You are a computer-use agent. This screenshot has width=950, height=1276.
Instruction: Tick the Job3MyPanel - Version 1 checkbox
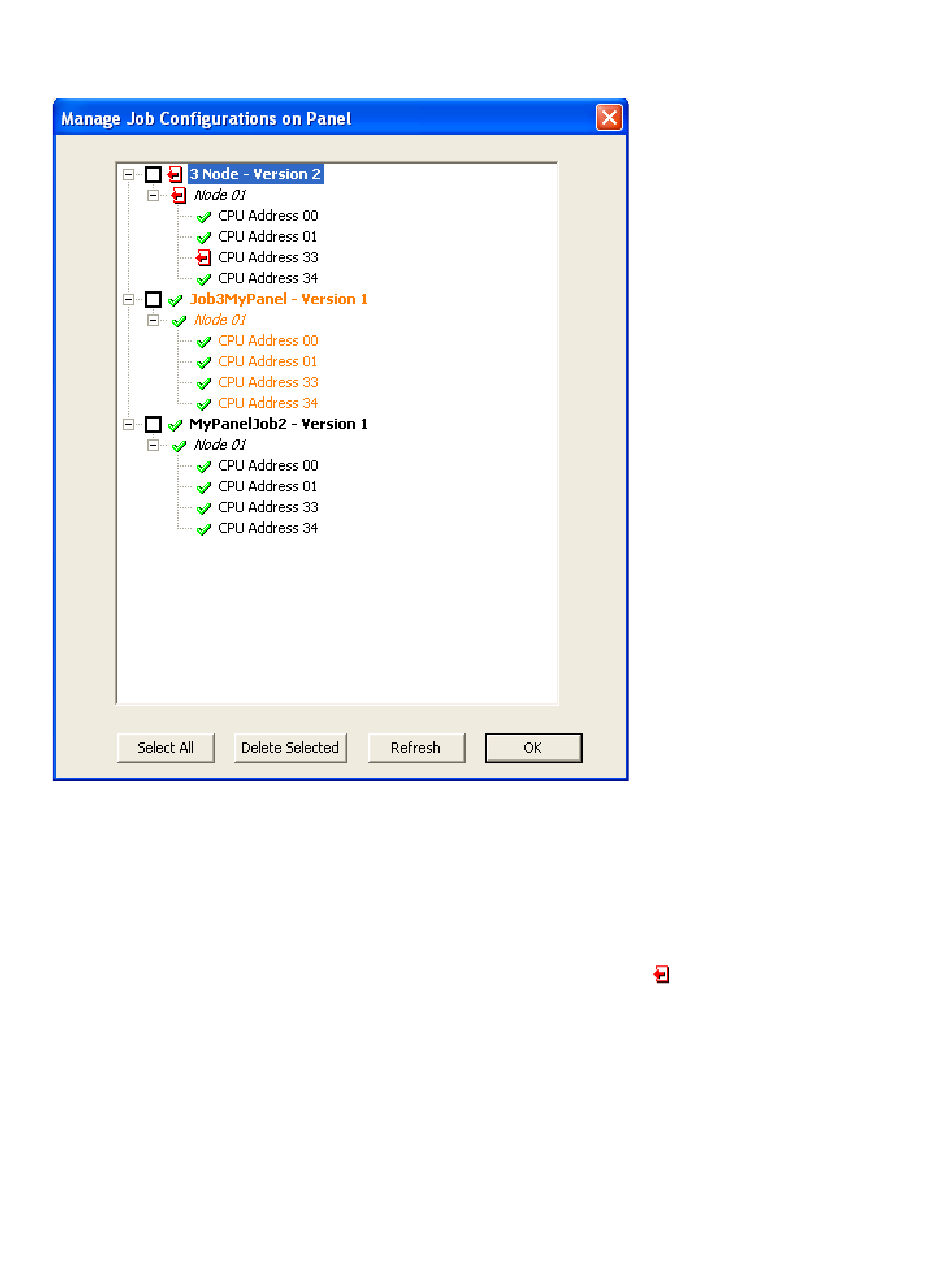pyautogui.click(x=153, y=300)
